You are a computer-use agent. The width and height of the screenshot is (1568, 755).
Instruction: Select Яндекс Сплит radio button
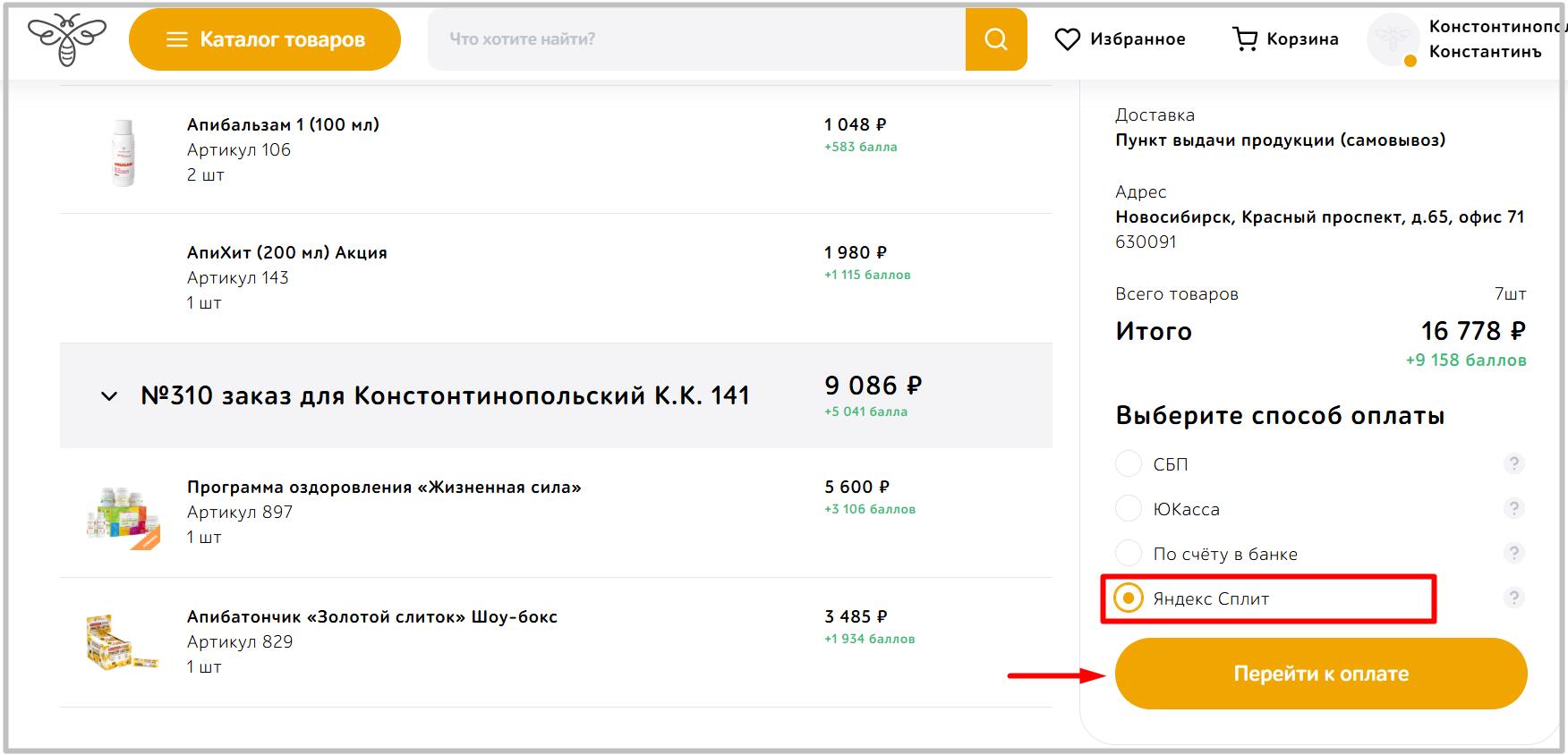pos(1129,598)
